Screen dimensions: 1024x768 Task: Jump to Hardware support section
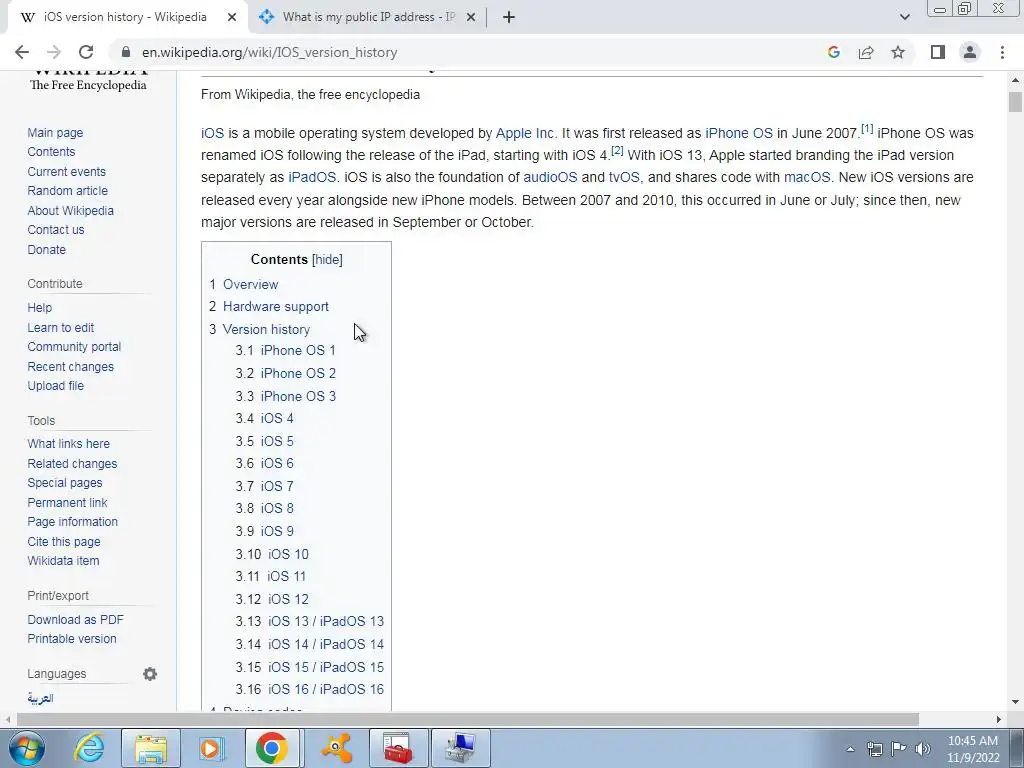(276, 307)
